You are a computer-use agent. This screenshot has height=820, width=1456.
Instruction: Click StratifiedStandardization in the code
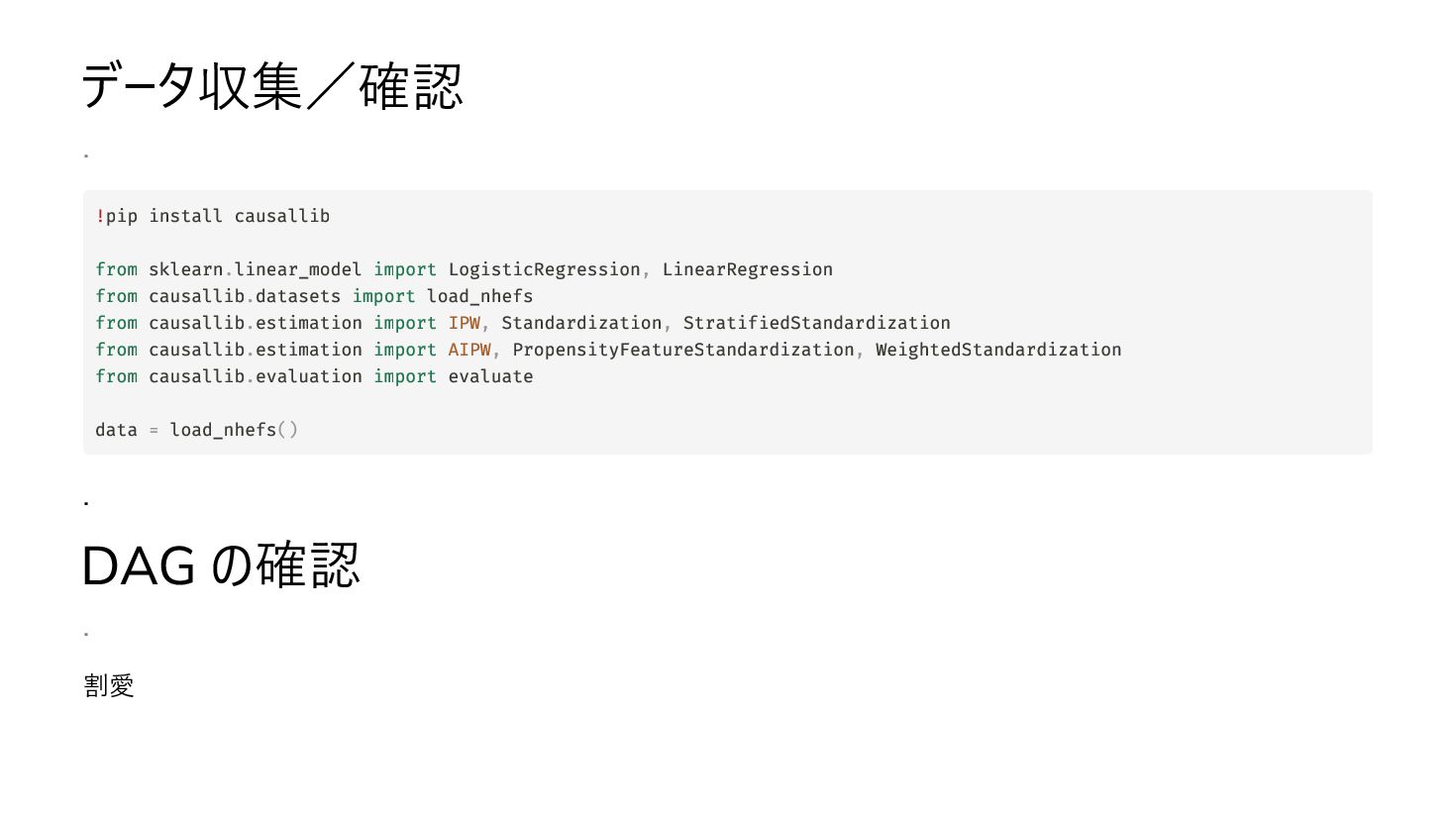(817, 323)
